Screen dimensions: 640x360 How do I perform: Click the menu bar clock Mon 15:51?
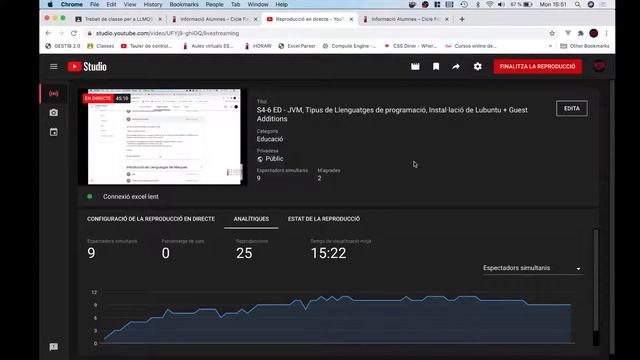point(553,4)
